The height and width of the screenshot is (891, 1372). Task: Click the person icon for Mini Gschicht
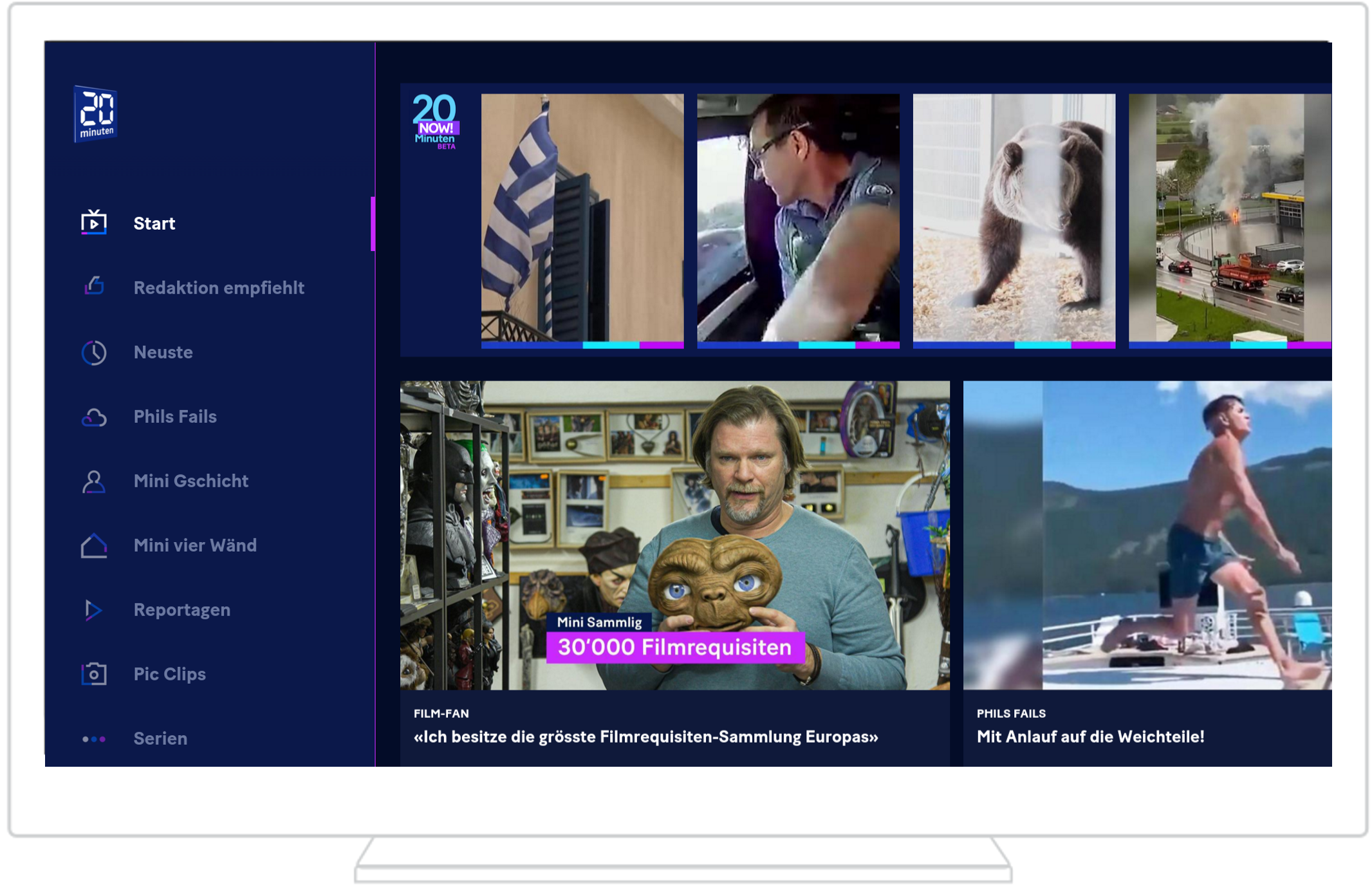[x=94, y=482]
